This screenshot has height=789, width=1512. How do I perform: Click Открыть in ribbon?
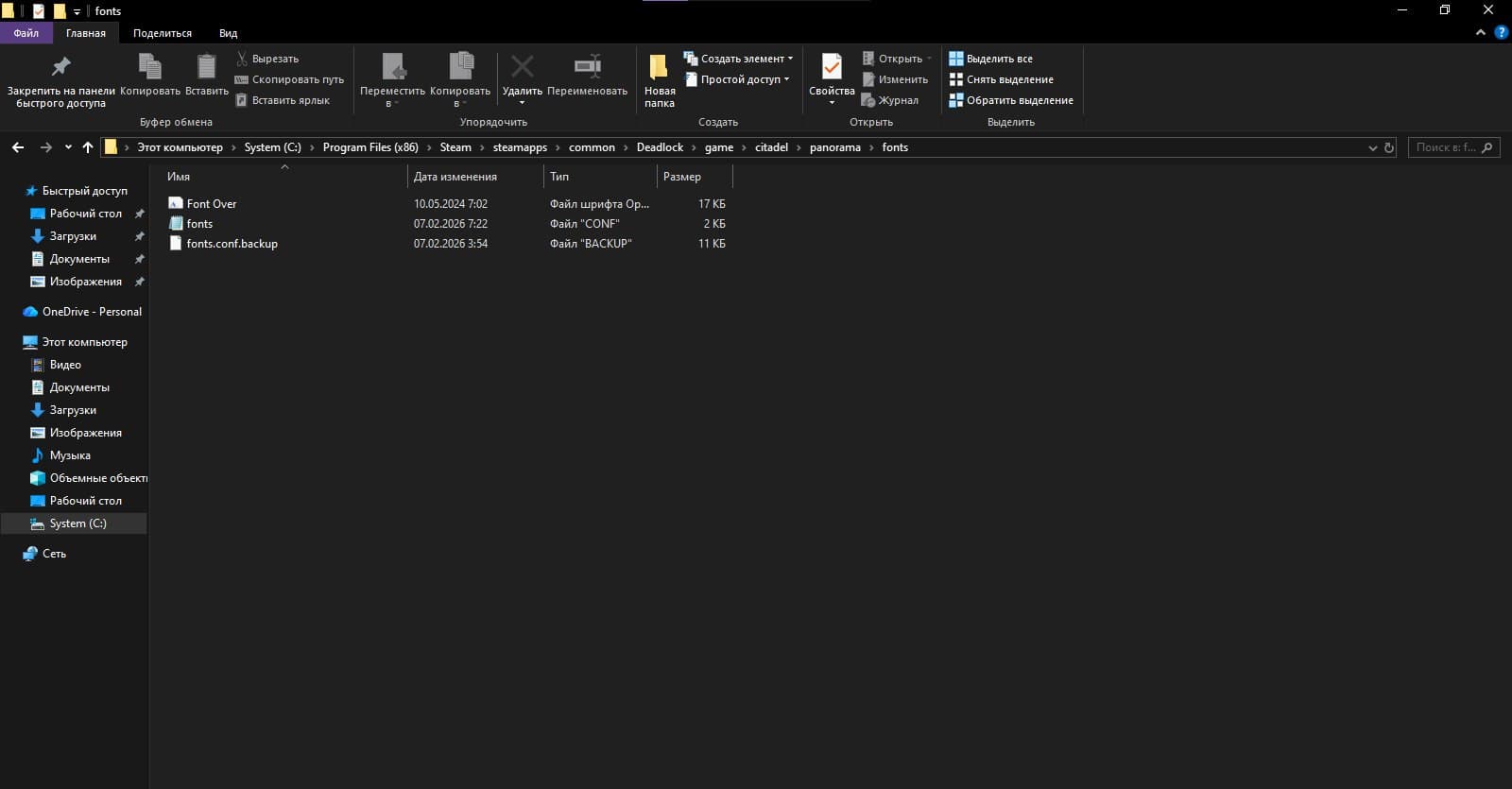pyautogui.click(x=897, y=59)
